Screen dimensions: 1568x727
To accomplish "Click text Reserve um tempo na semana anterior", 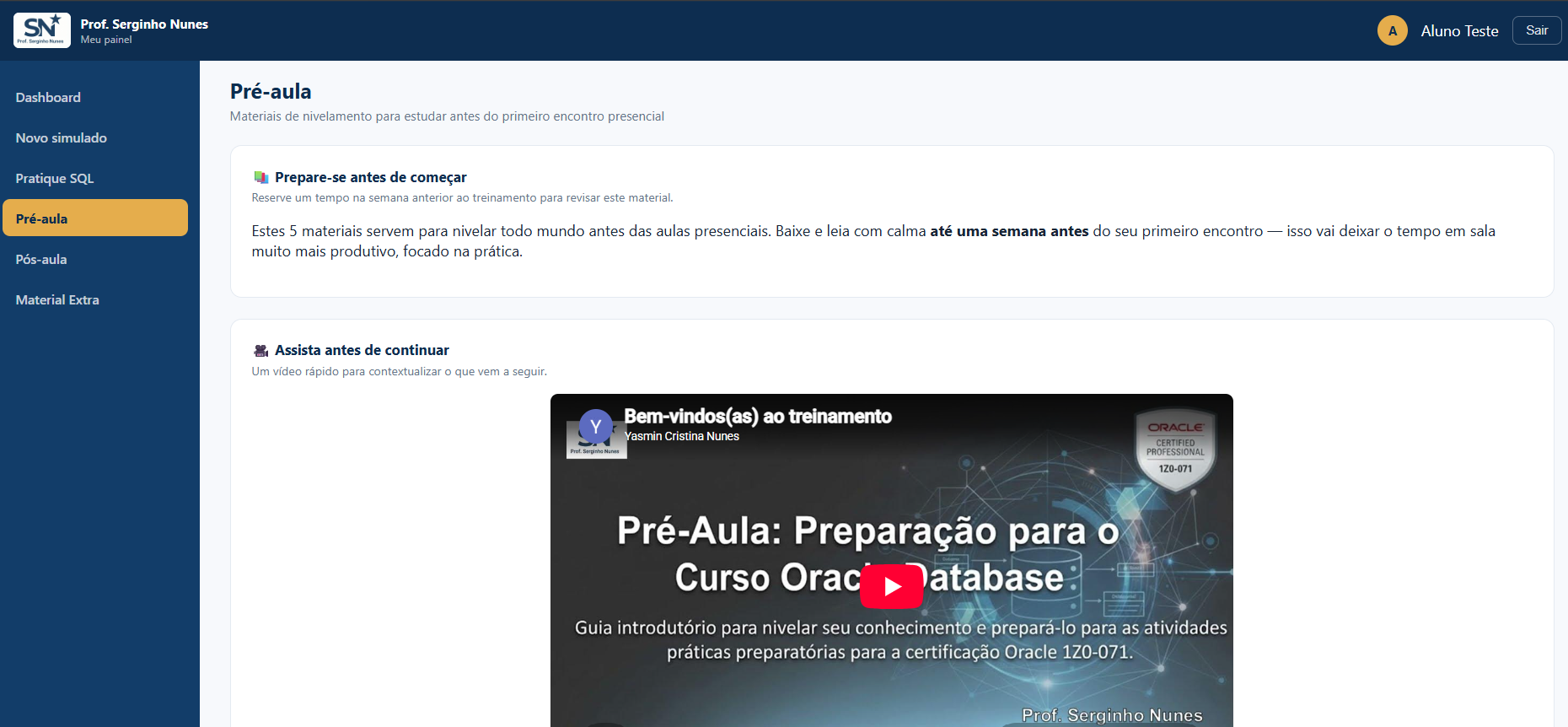I will (x=462, y=198).
